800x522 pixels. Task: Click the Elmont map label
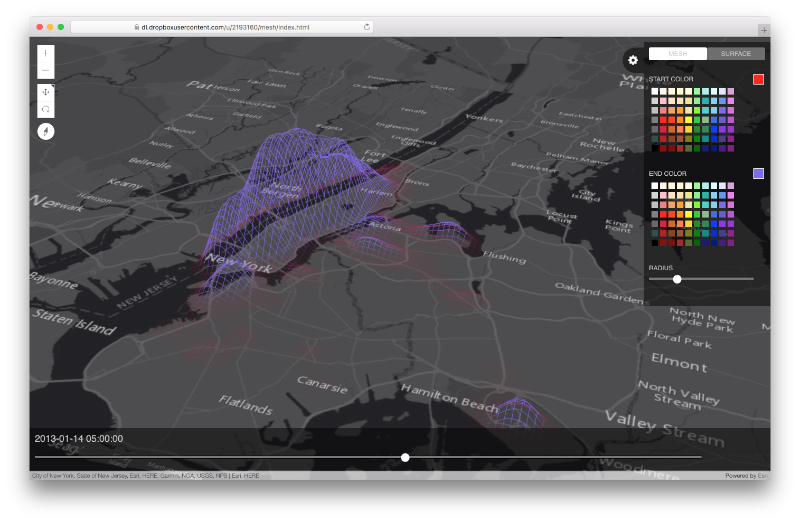pos(679,362)
